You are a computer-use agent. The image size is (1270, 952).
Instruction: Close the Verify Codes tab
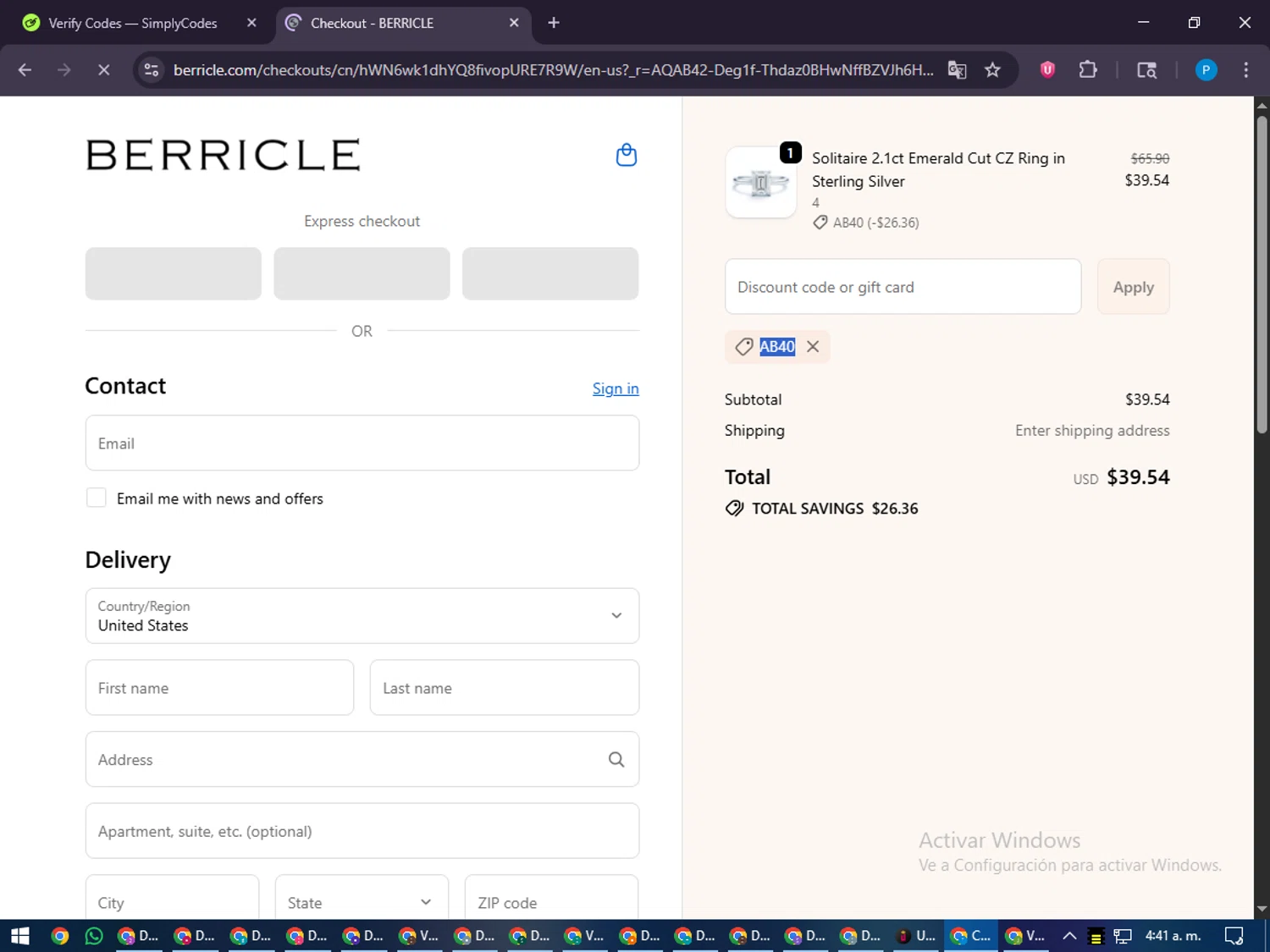(251, 23)
